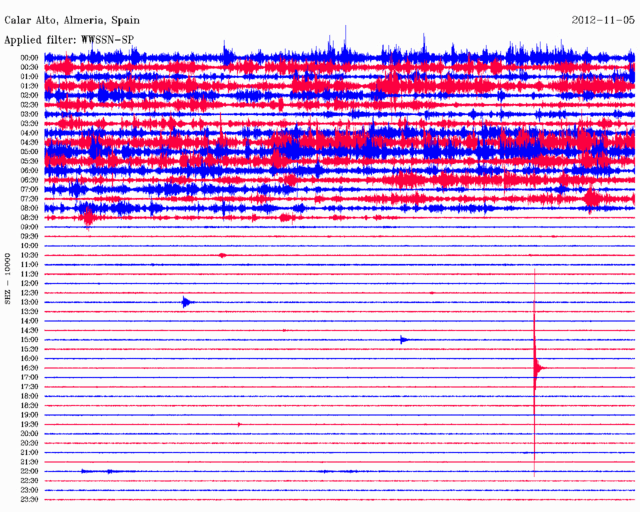The height and width of the screenshot is (512, 640).
Task: Select the 18:00 time label
Action: (29, 396)
